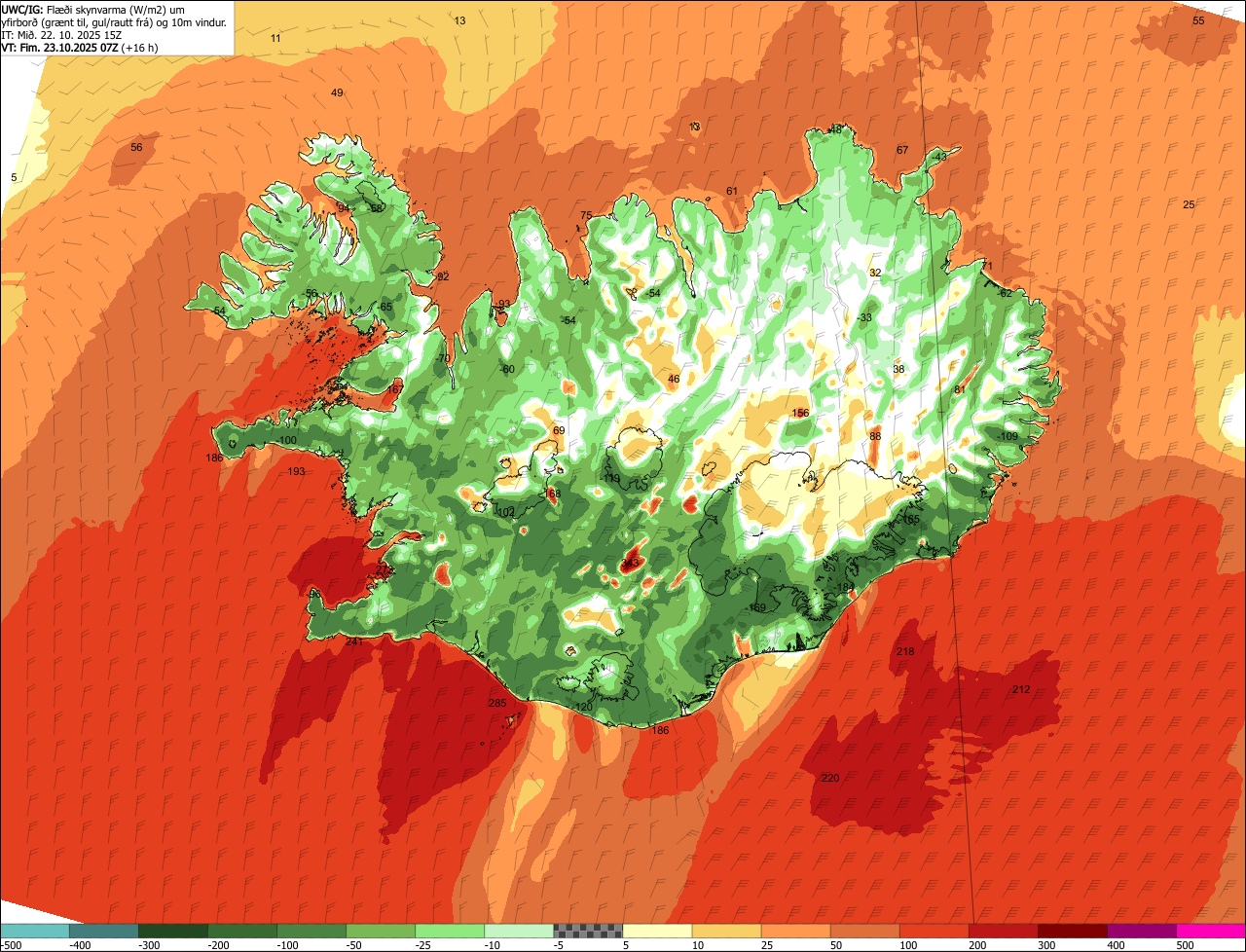Select the map value 11

click(x=275, y=38)
